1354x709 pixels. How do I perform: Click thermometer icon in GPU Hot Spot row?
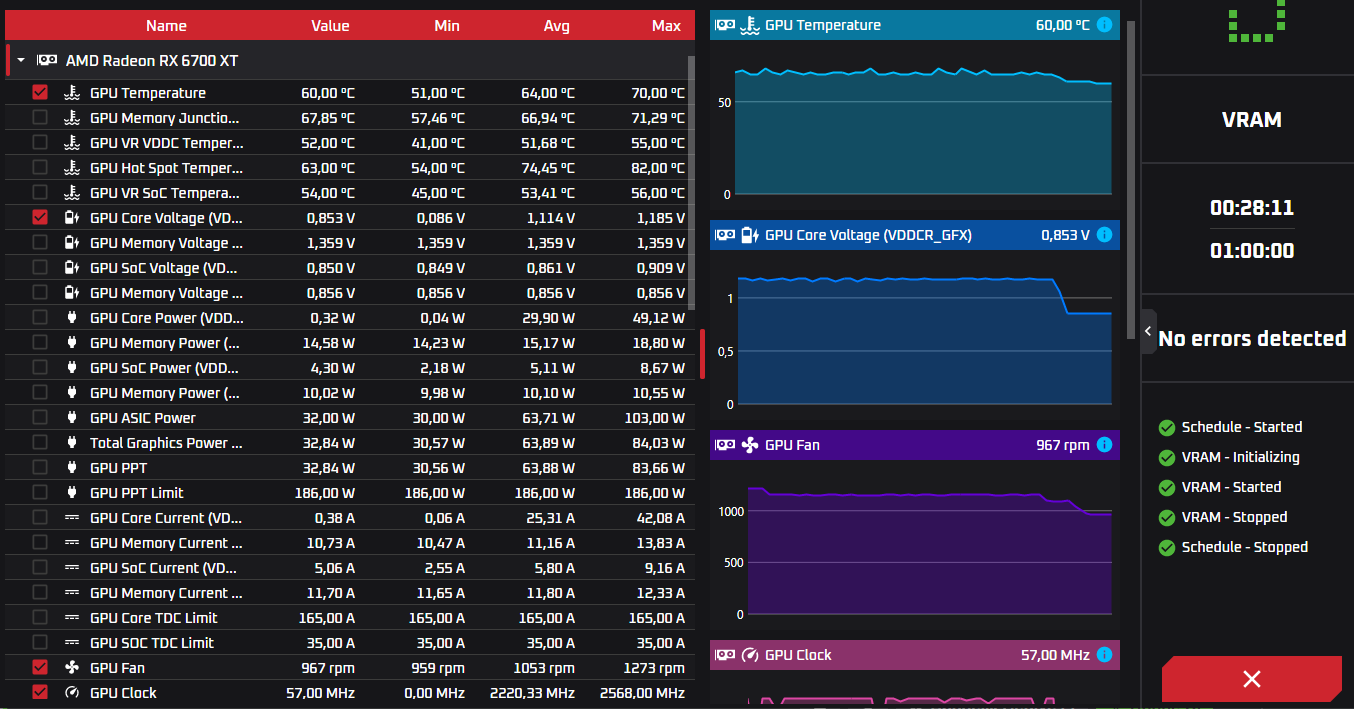pos(71,168)
